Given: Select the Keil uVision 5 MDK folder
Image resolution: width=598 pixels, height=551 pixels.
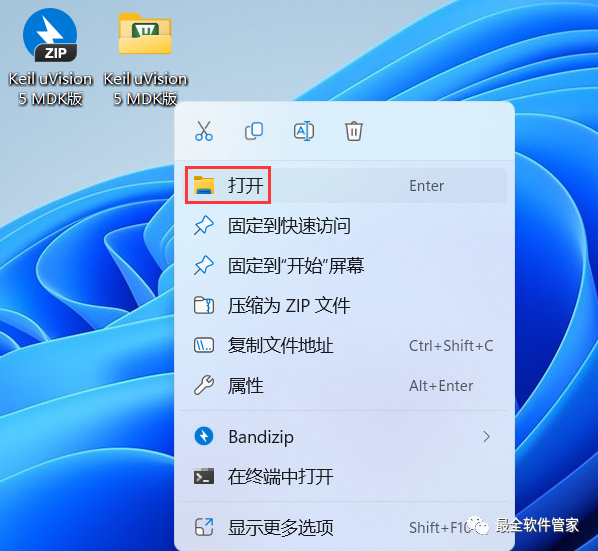Looking at the screenshot, I should click(x=145, y=57).
